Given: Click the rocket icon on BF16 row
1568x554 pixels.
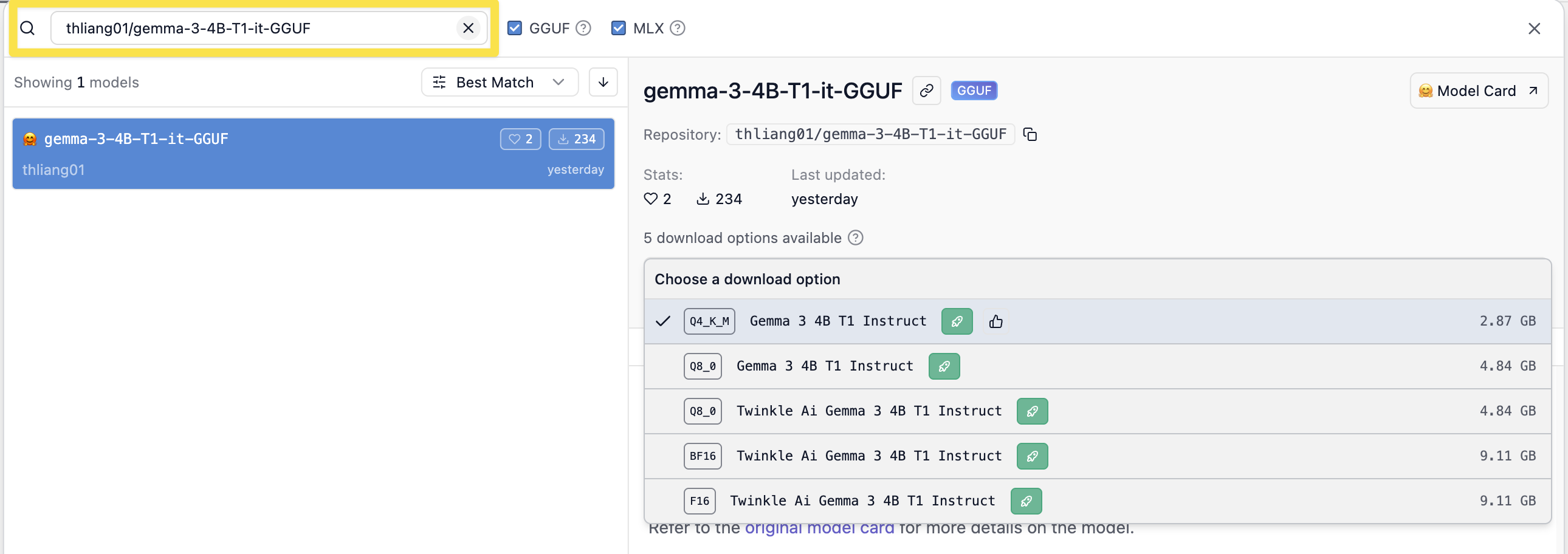Looking at the screenshot, I should tap(1033, 456).
